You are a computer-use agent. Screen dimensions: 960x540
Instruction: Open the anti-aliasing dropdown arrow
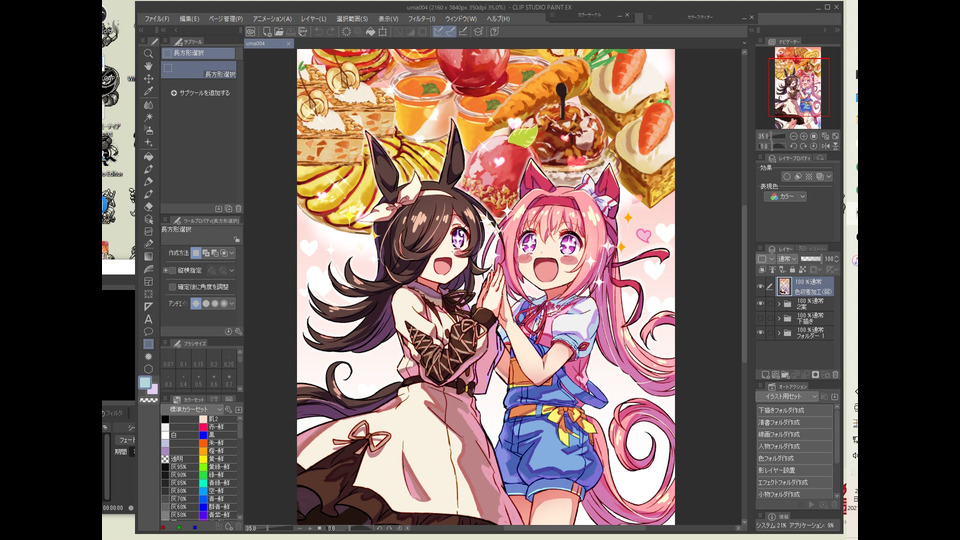(x=232, y=303)
